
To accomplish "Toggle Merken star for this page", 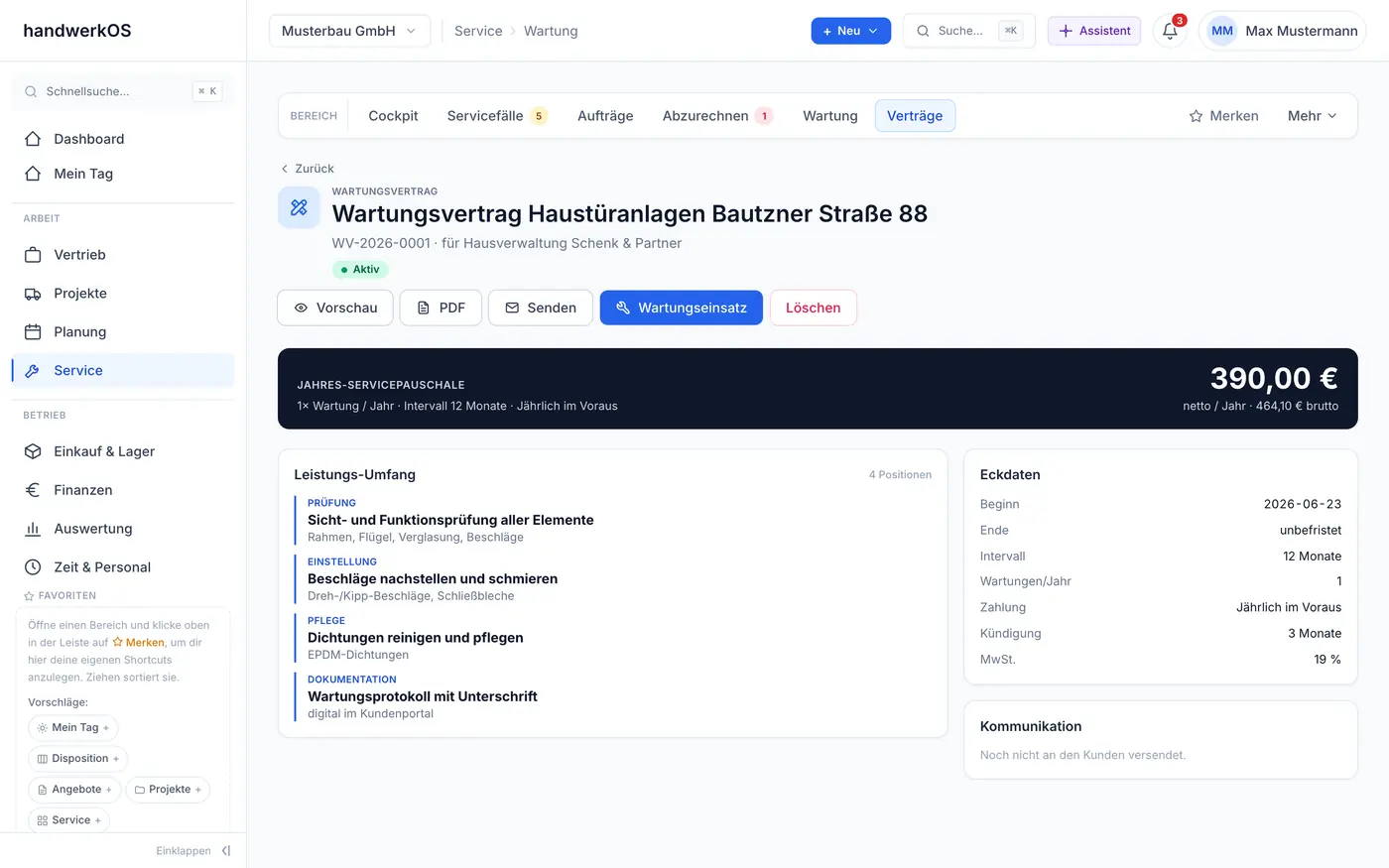I will pos(1223,116).
